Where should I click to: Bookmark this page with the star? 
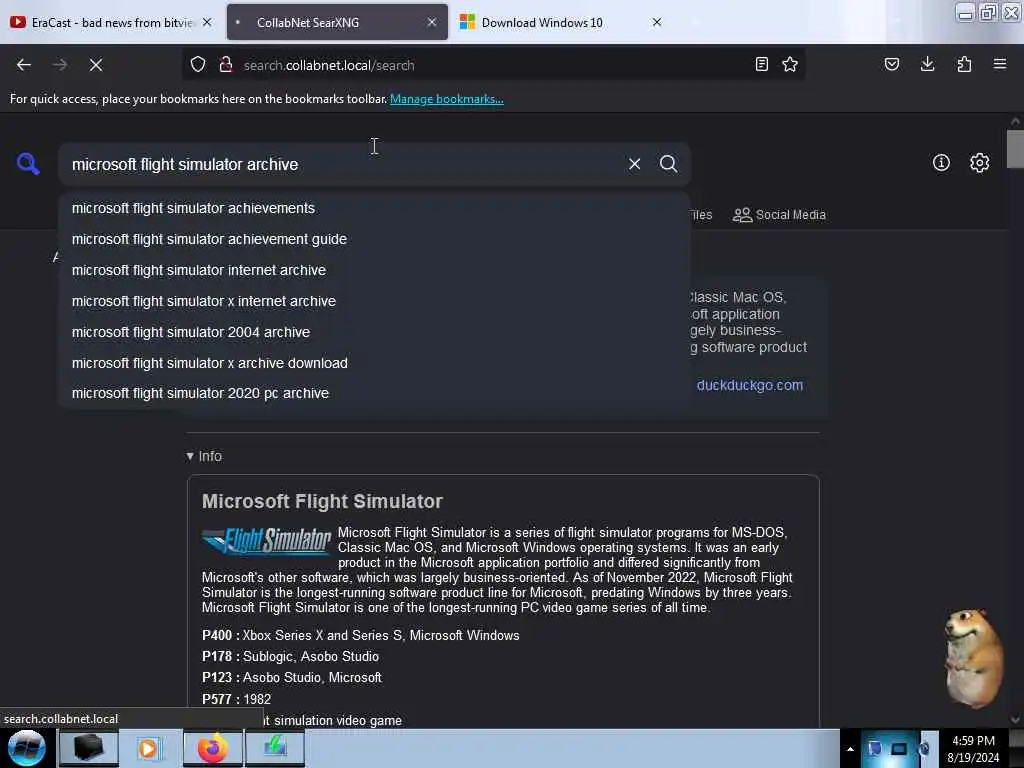(790, 65)
